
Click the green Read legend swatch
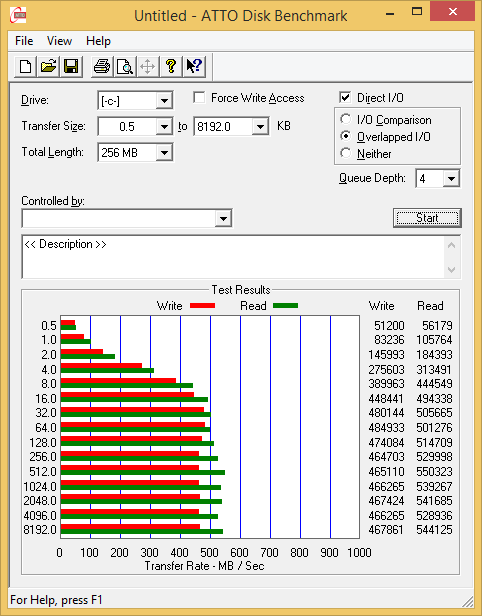pyautogui.click(x=286, y=306)
